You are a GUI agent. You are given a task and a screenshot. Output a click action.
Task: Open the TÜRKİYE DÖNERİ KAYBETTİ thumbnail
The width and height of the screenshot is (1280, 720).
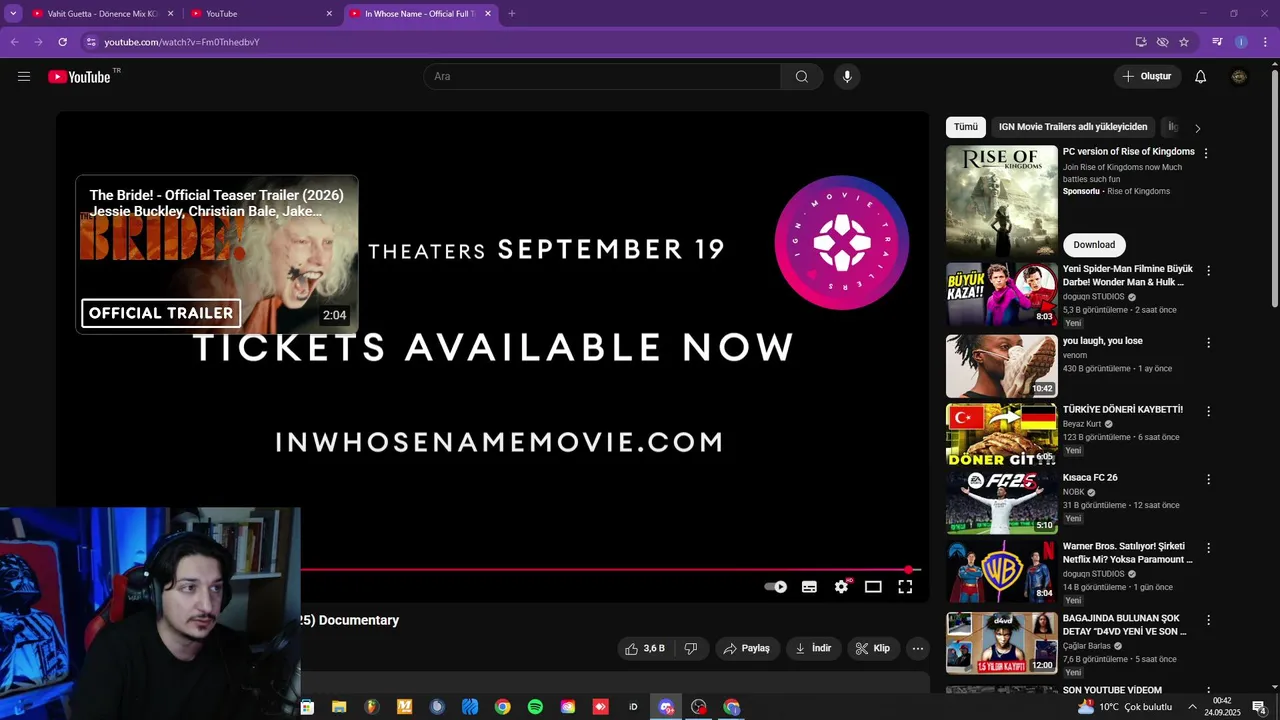pos(1002,434)
